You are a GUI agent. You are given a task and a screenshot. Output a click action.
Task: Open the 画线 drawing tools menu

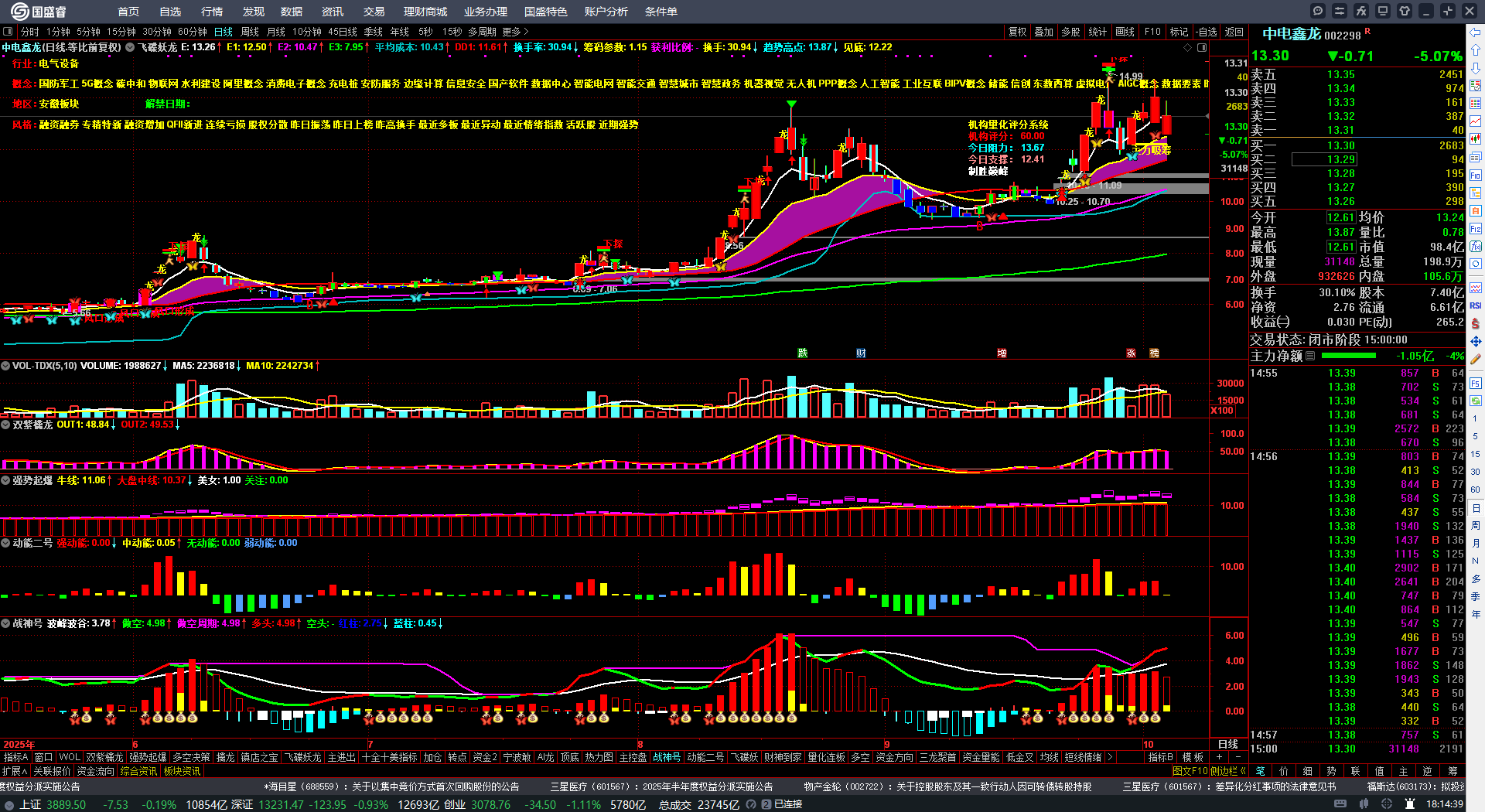coord(1125,32)
